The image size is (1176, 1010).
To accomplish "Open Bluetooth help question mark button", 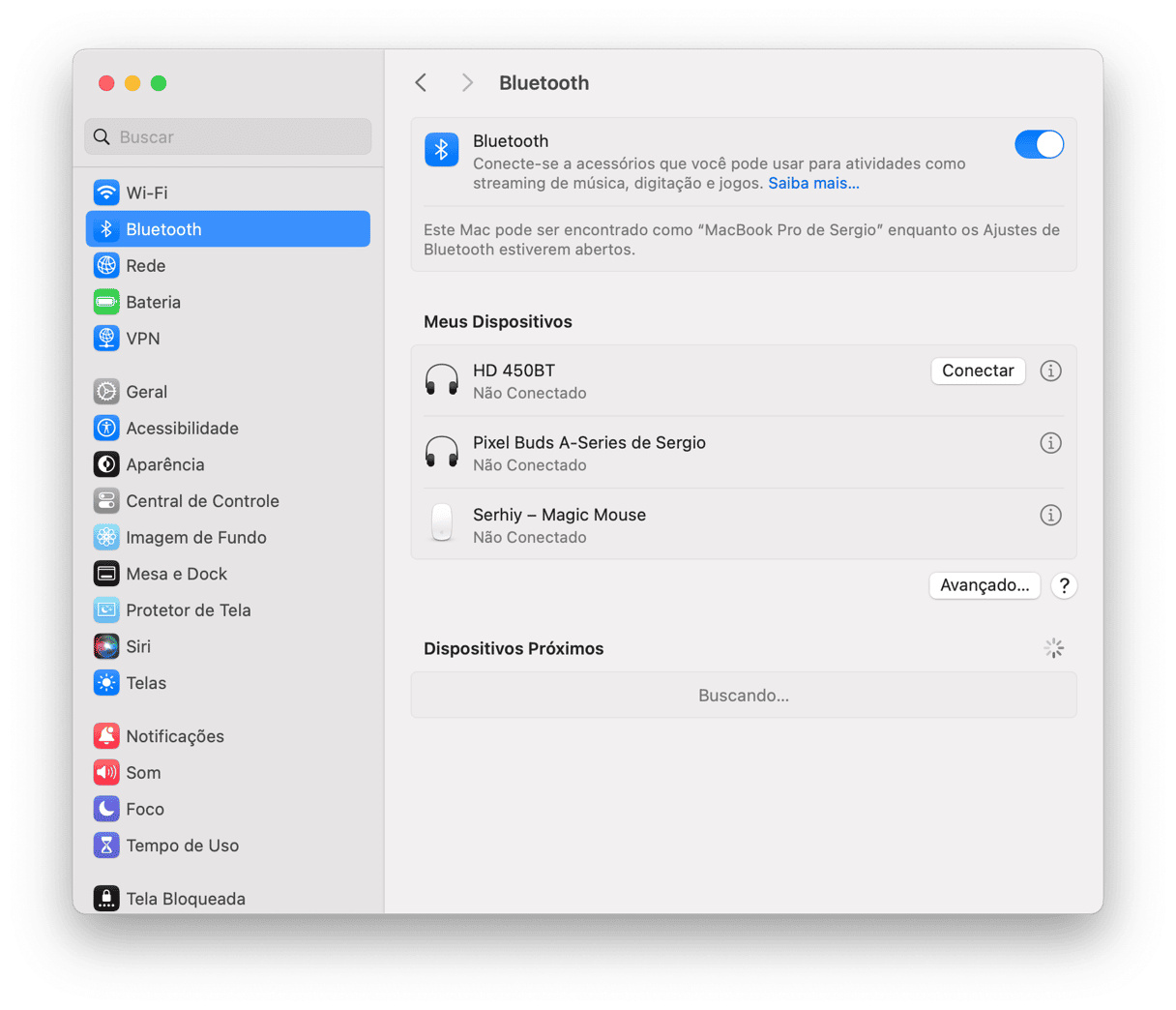I will (x=1064, y=585).
